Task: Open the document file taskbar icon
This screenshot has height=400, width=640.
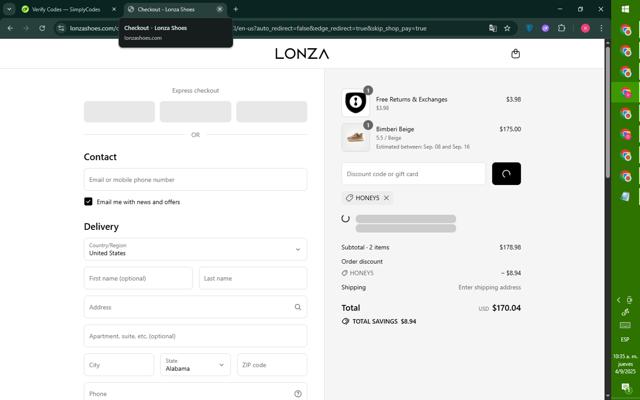Action: (x=626, y=197)
